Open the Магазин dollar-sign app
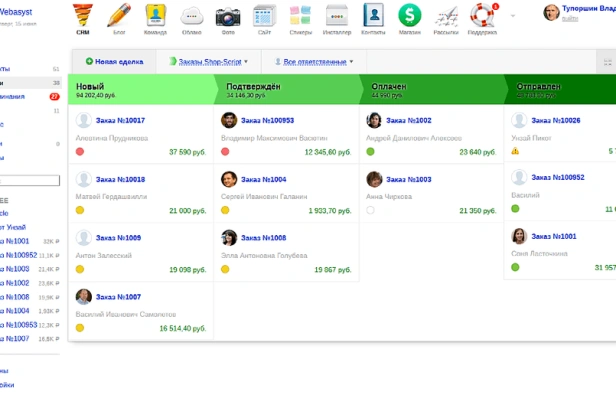616x405 pixels. pyautogui.click(x=408, y=16)
